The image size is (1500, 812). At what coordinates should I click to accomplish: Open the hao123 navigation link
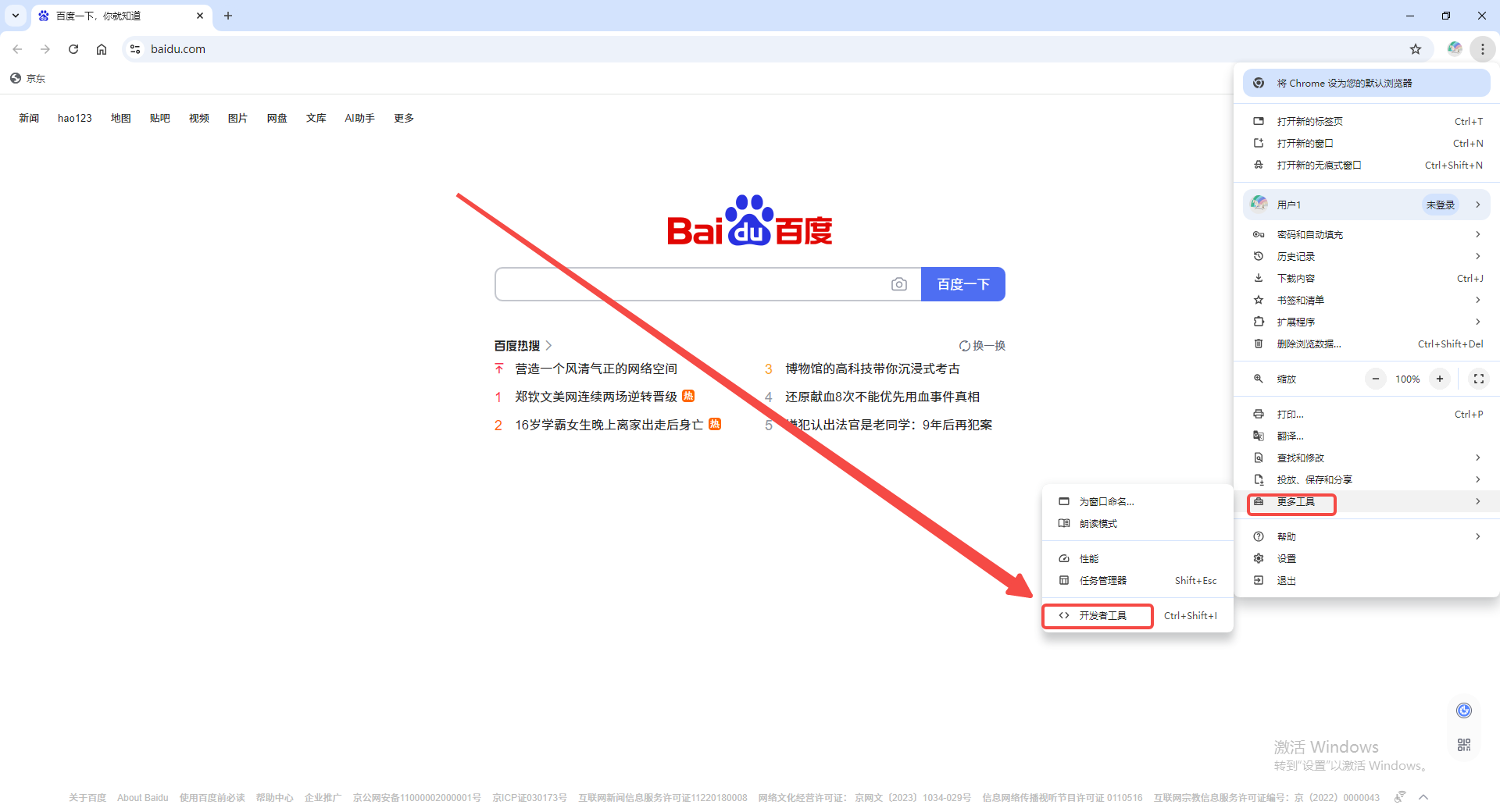pyautogui.click(x=75, y=118)
